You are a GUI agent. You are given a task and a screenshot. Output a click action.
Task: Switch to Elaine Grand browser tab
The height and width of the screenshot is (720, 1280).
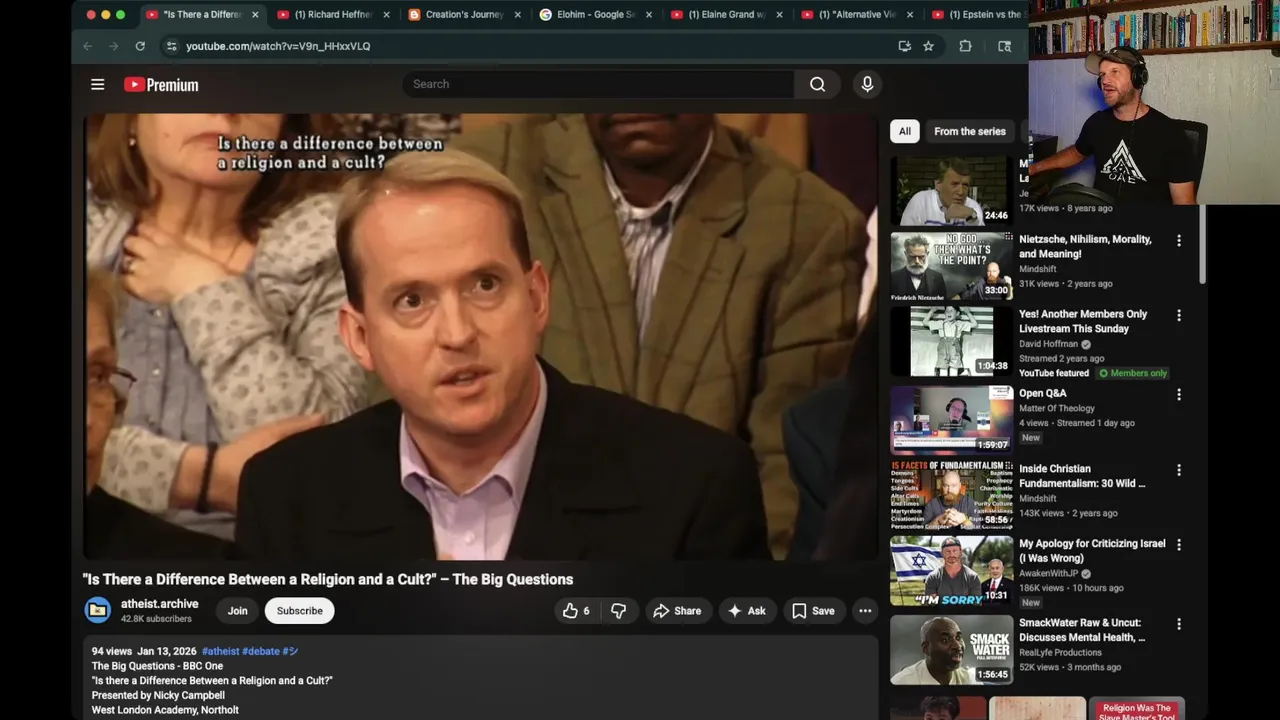click(x=727, y=15)
